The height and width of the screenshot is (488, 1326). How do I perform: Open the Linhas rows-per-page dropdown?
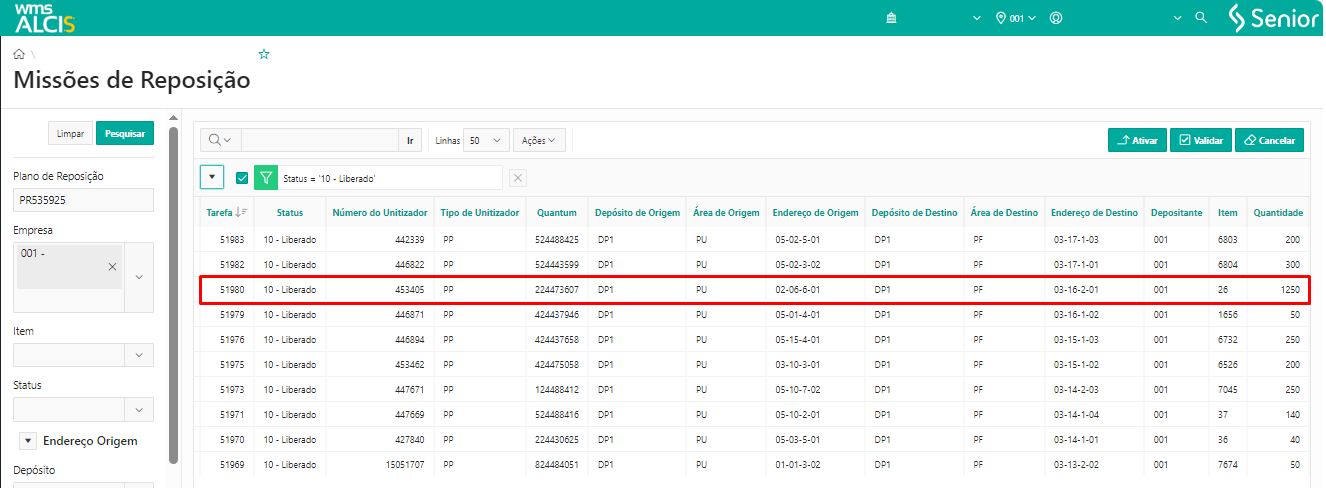click(487, 141)
